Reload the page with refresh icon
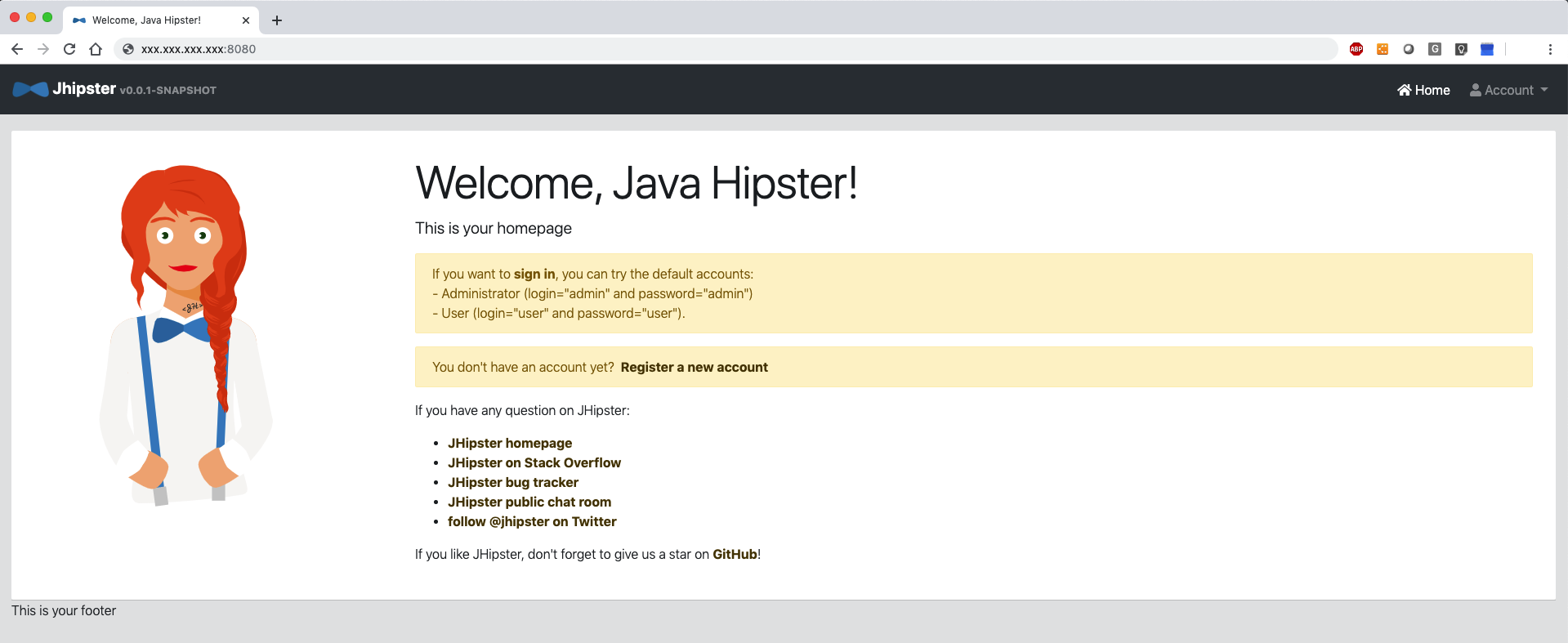The width and height of the screenshot is (1568, 643). (x=69, y=49)
